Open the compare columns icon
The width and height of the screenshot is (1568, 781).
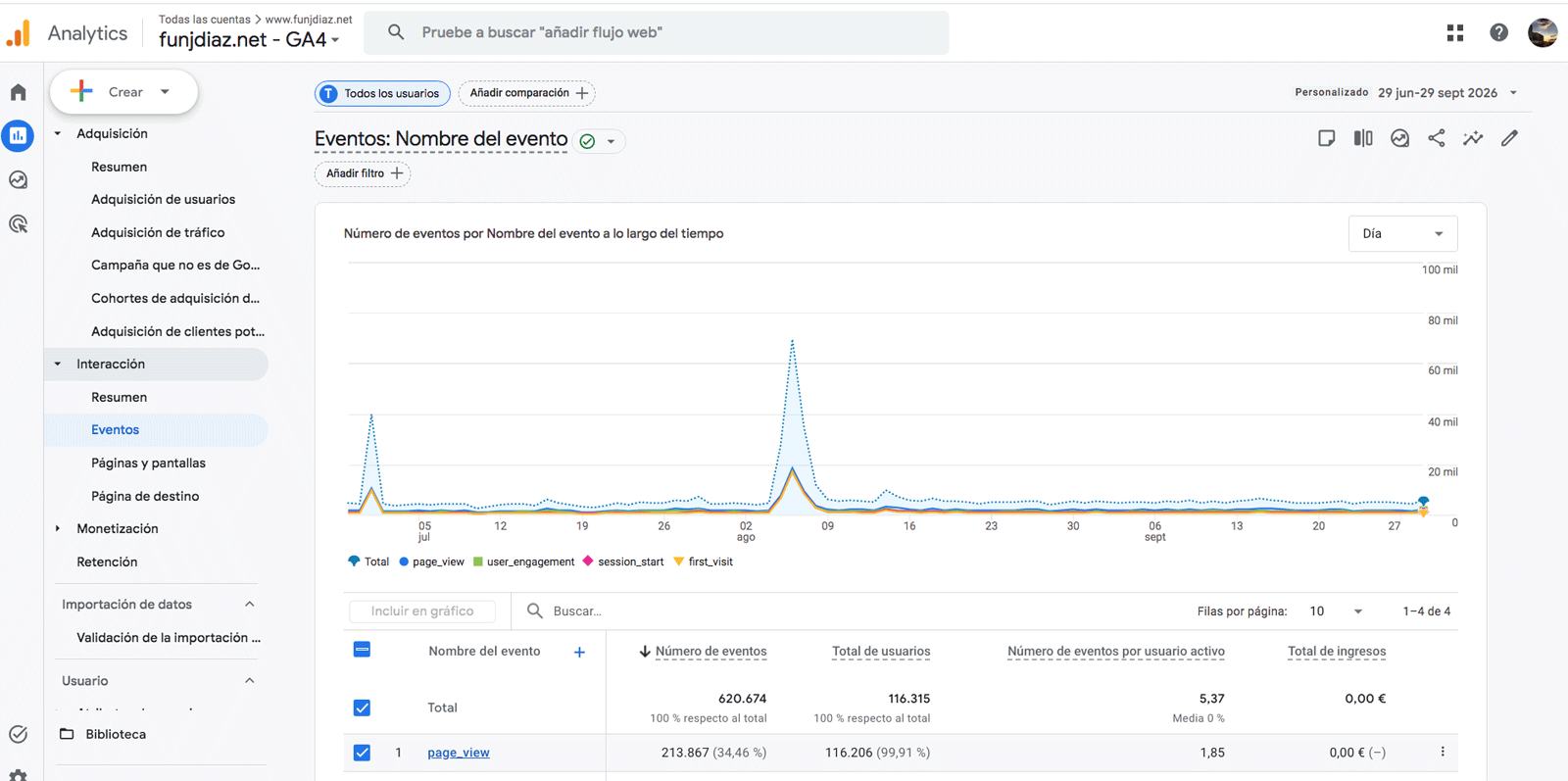coord(1363,138)
